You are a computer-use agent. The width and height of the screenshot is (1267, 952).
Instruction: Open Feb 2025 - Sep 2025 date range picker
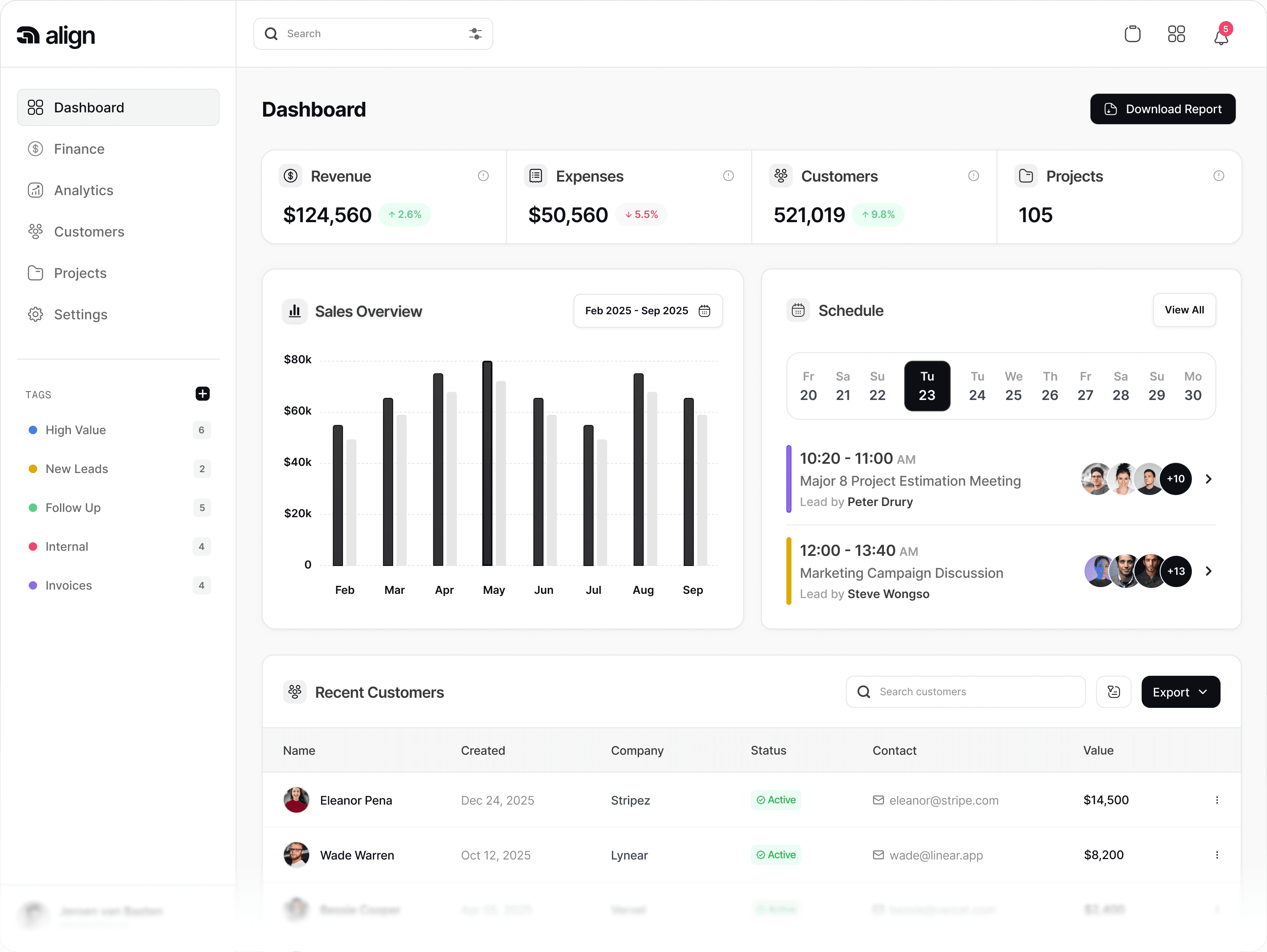click(648, 311)
